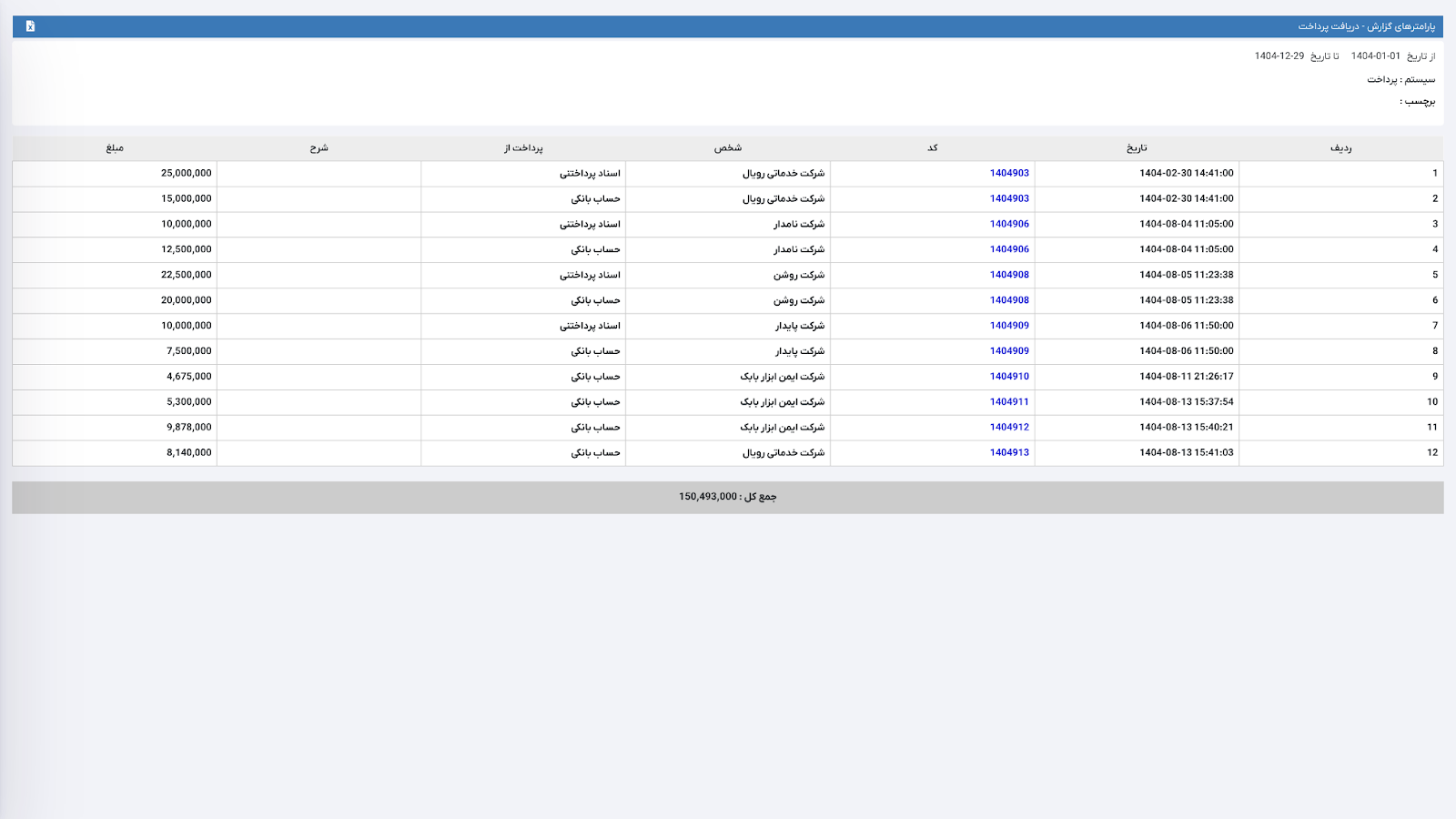Click the شرح column header
This screenshot has width=1456, height=819.
318,148
